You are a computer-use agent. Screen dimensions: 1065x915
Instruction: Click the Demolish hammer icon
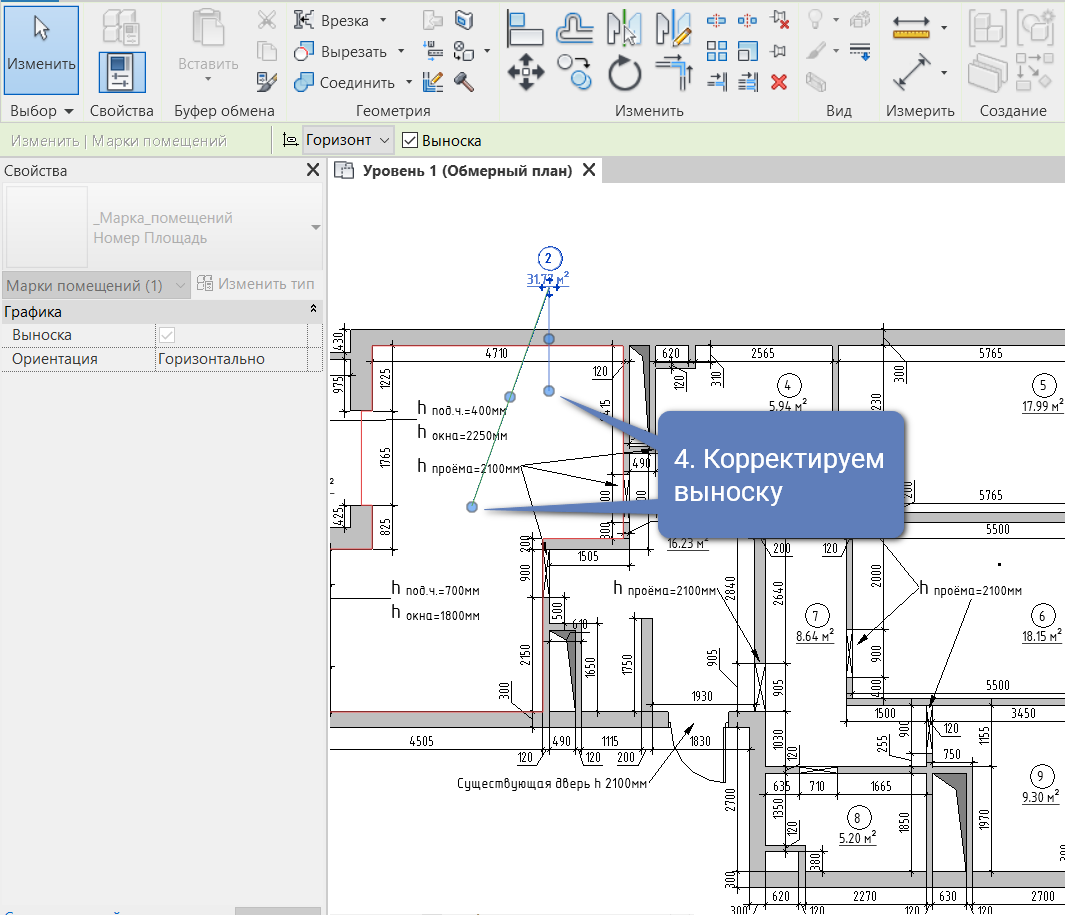pos(463,81)
